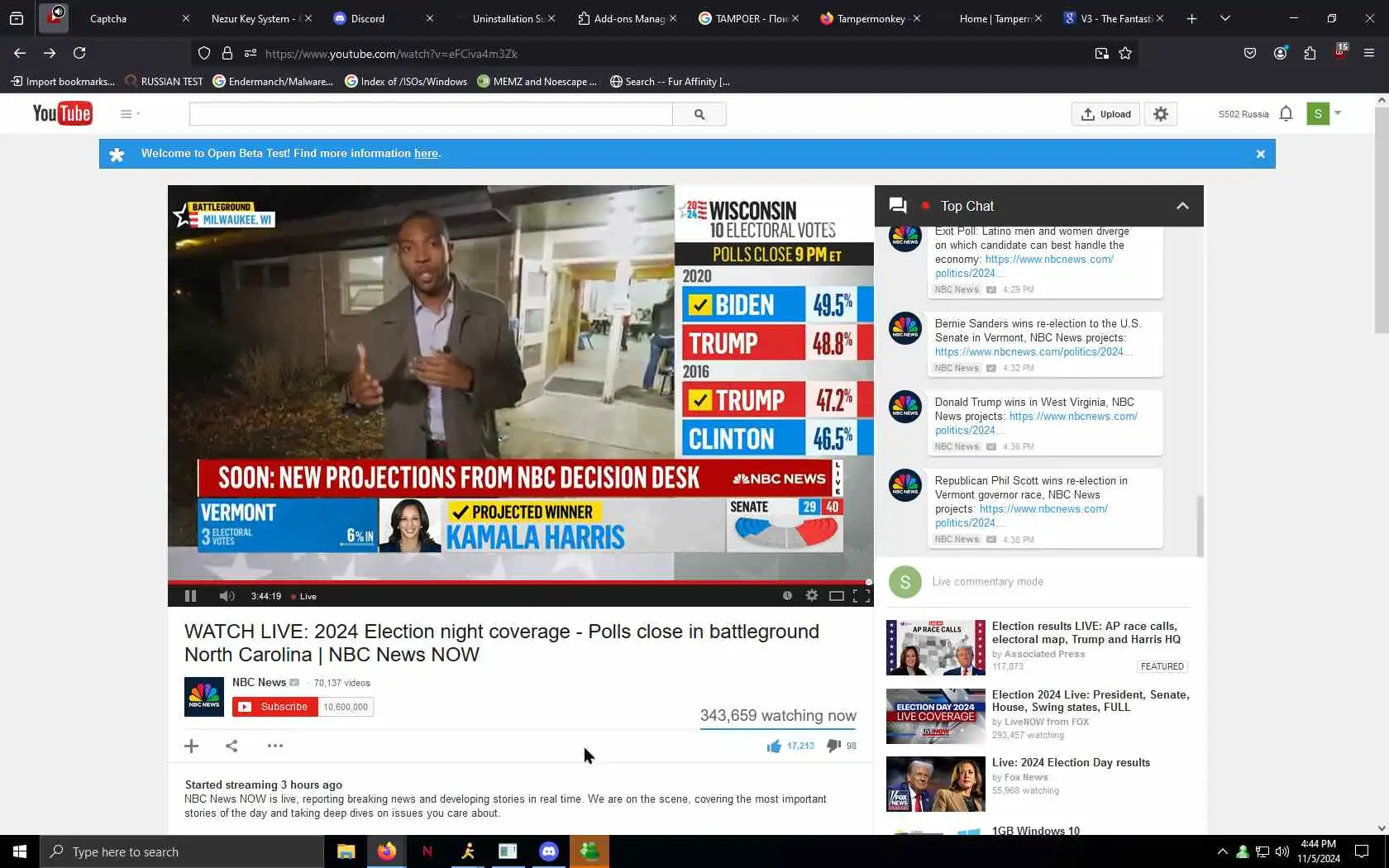Open video player settings gear
Viewport: 1389px width, 868px height.
pyautogui.click(x=812, y=595)
